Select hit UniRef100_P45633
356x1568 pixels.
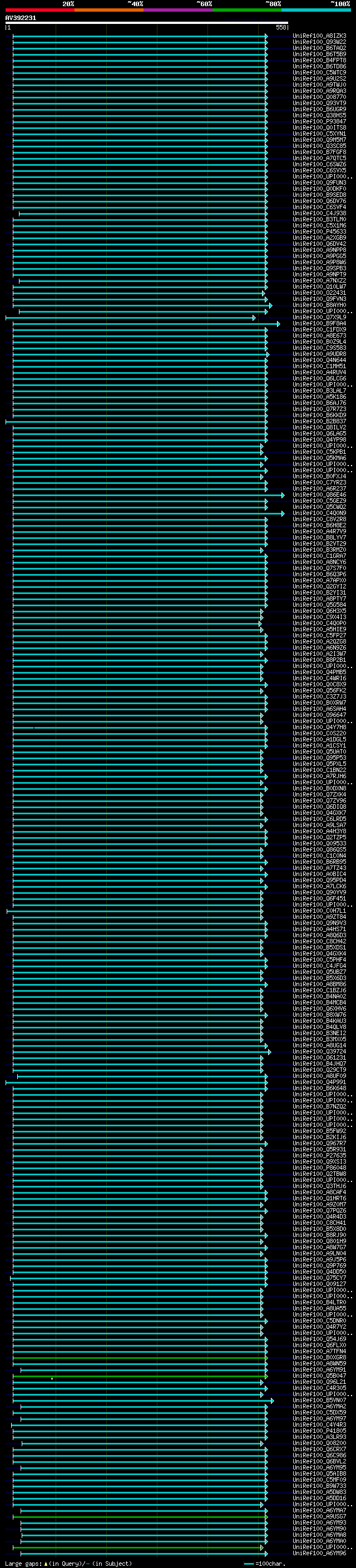tap(319, 232)
